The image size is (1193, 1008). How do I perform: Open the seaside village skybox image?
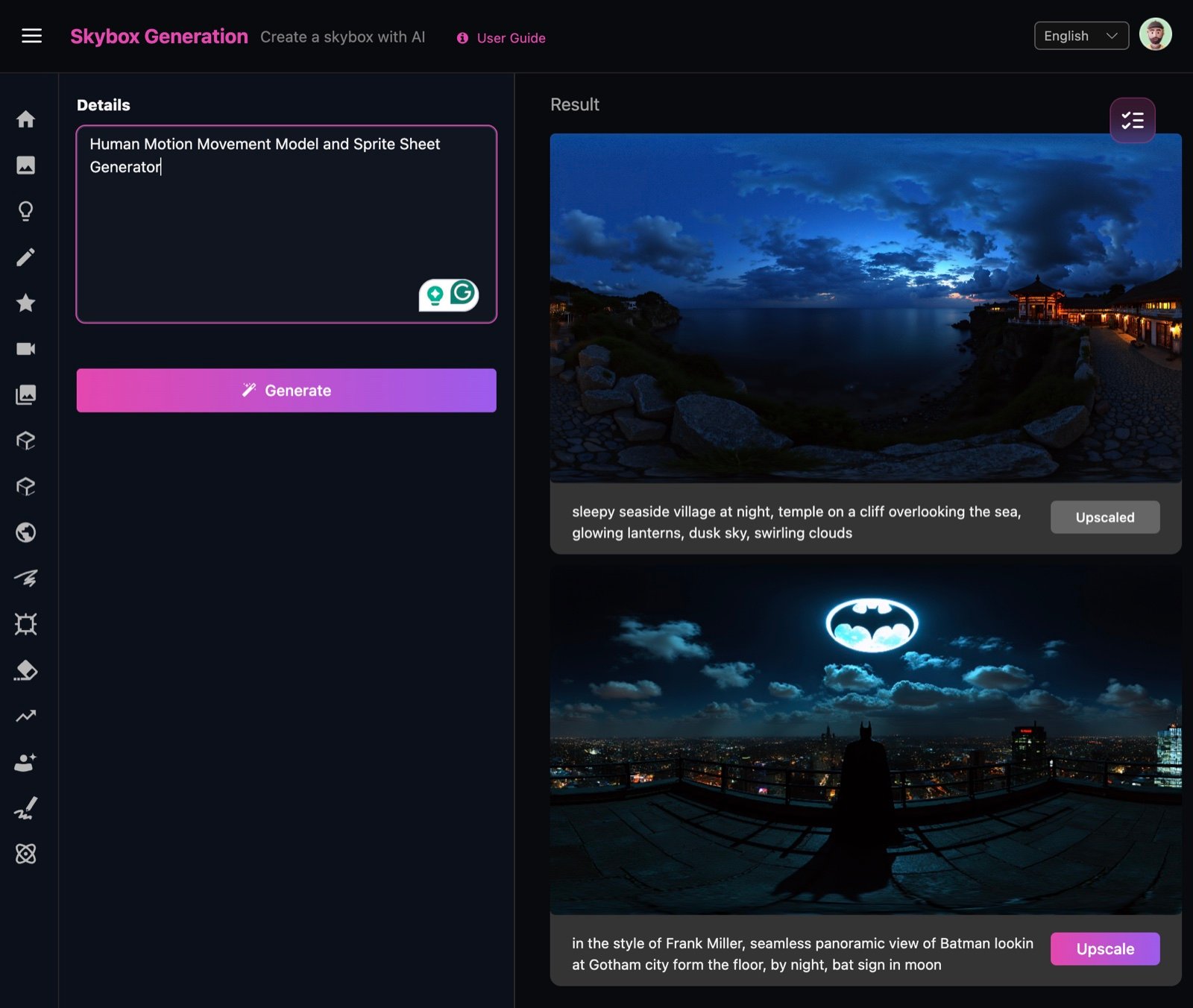(x=866, y=308)
